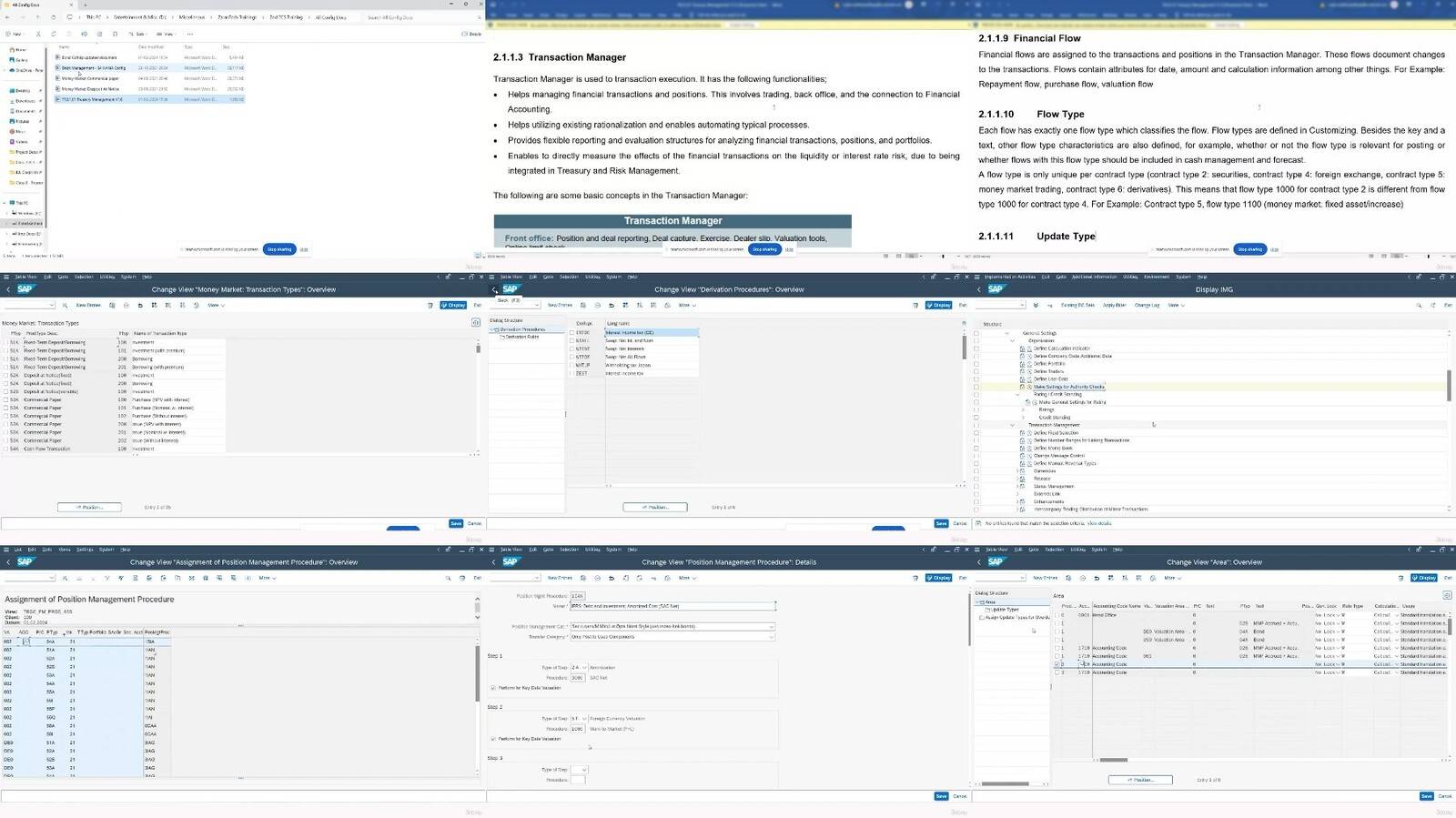Open table settings icon in Area table
This screenshot has width=1456, height=818.
(1447, 596)
